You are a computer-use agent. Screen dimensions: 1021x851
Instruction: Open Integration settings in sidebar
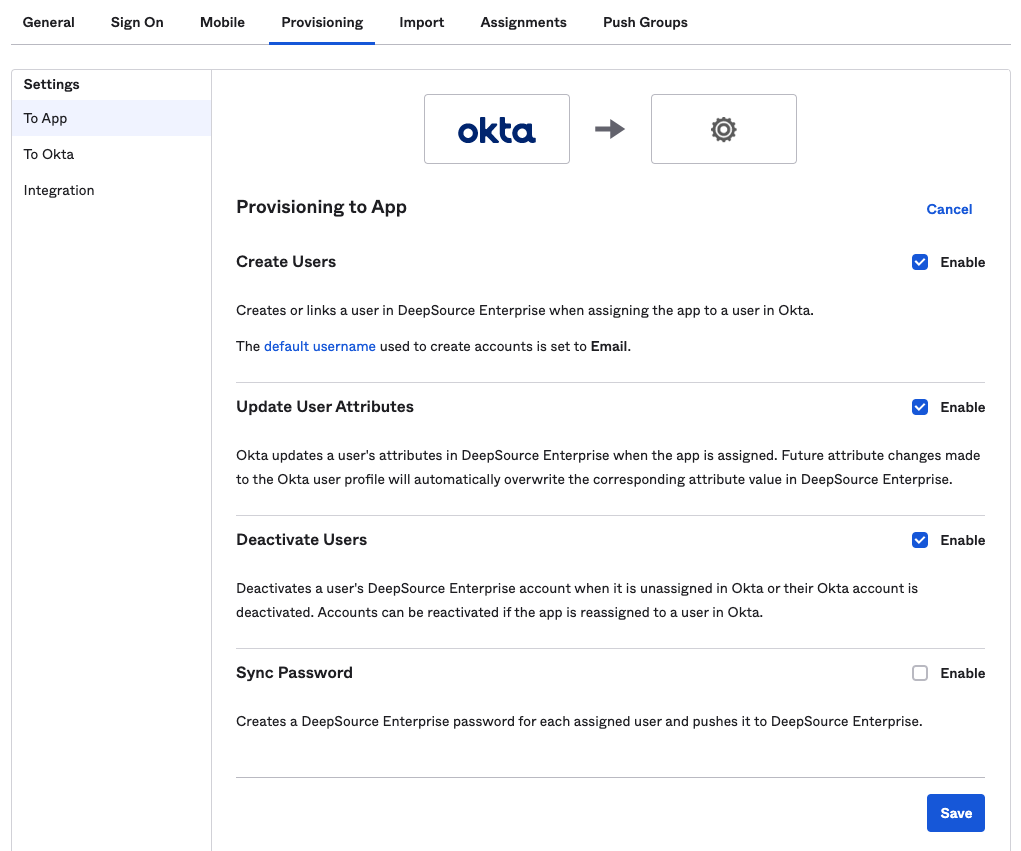[x=111, y=190]
